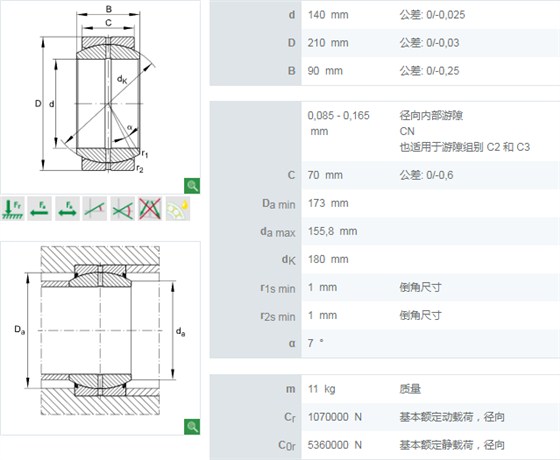This screenshot has width=560, height=460.
Task: Click the m parameter label
Action: point(291,389)
